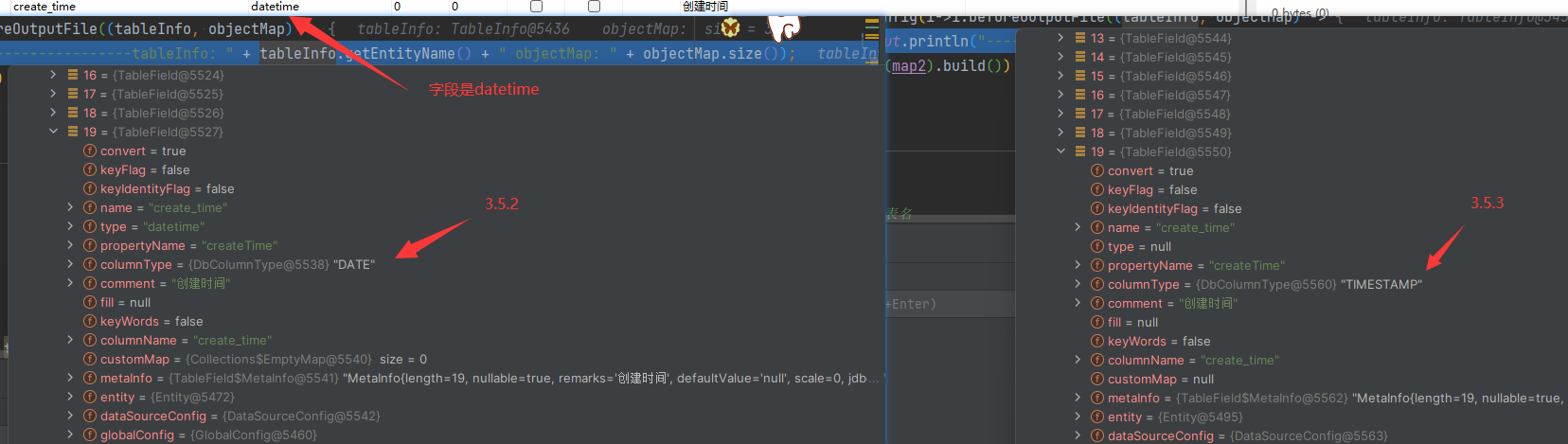Click field icon beside columnType "DATE"
This screenshot has width=1568, height=444.
tap(90, 264)
